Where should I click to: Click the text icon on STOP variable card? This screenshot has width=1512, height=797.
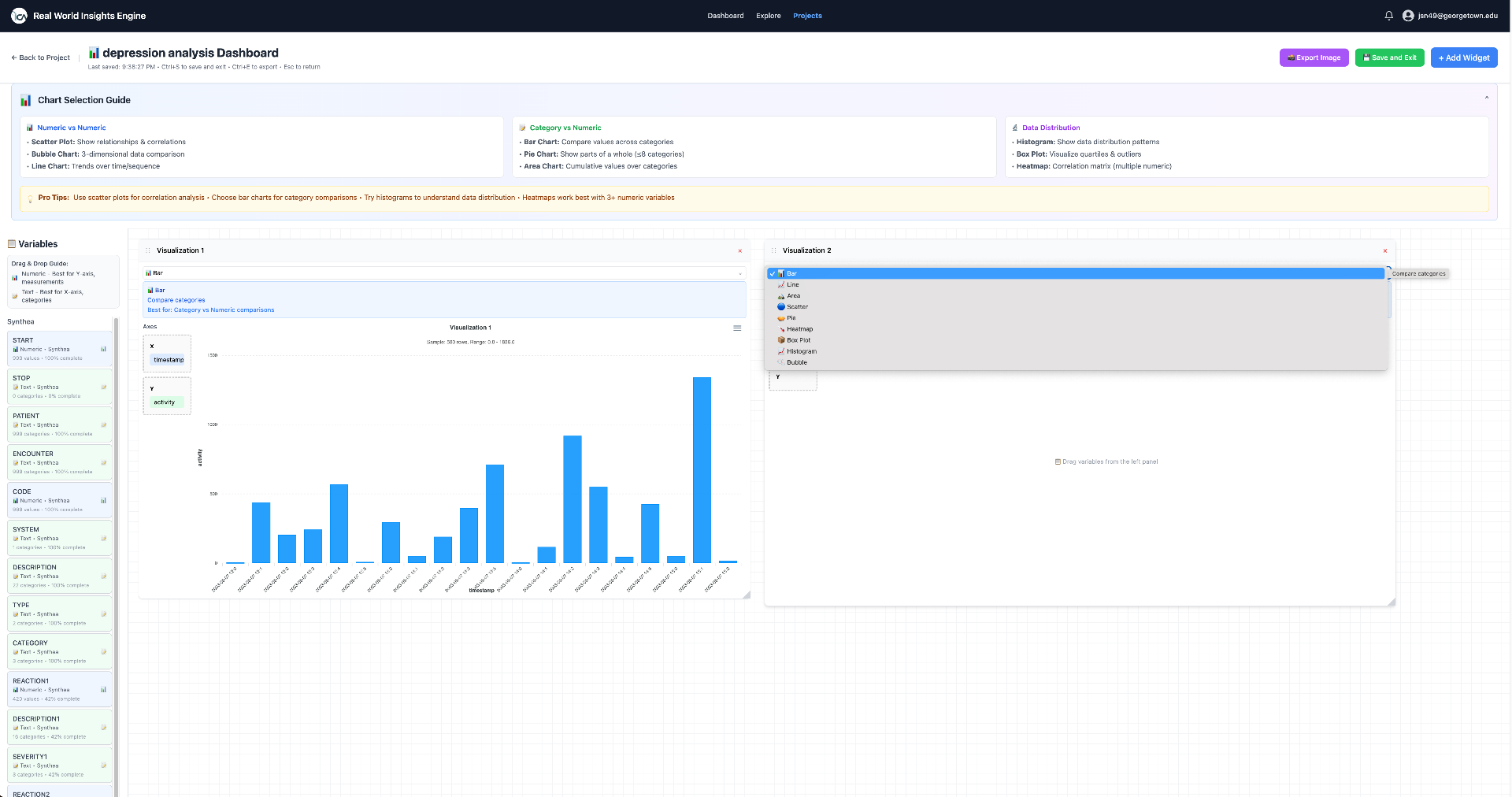(x=103, y=387)
